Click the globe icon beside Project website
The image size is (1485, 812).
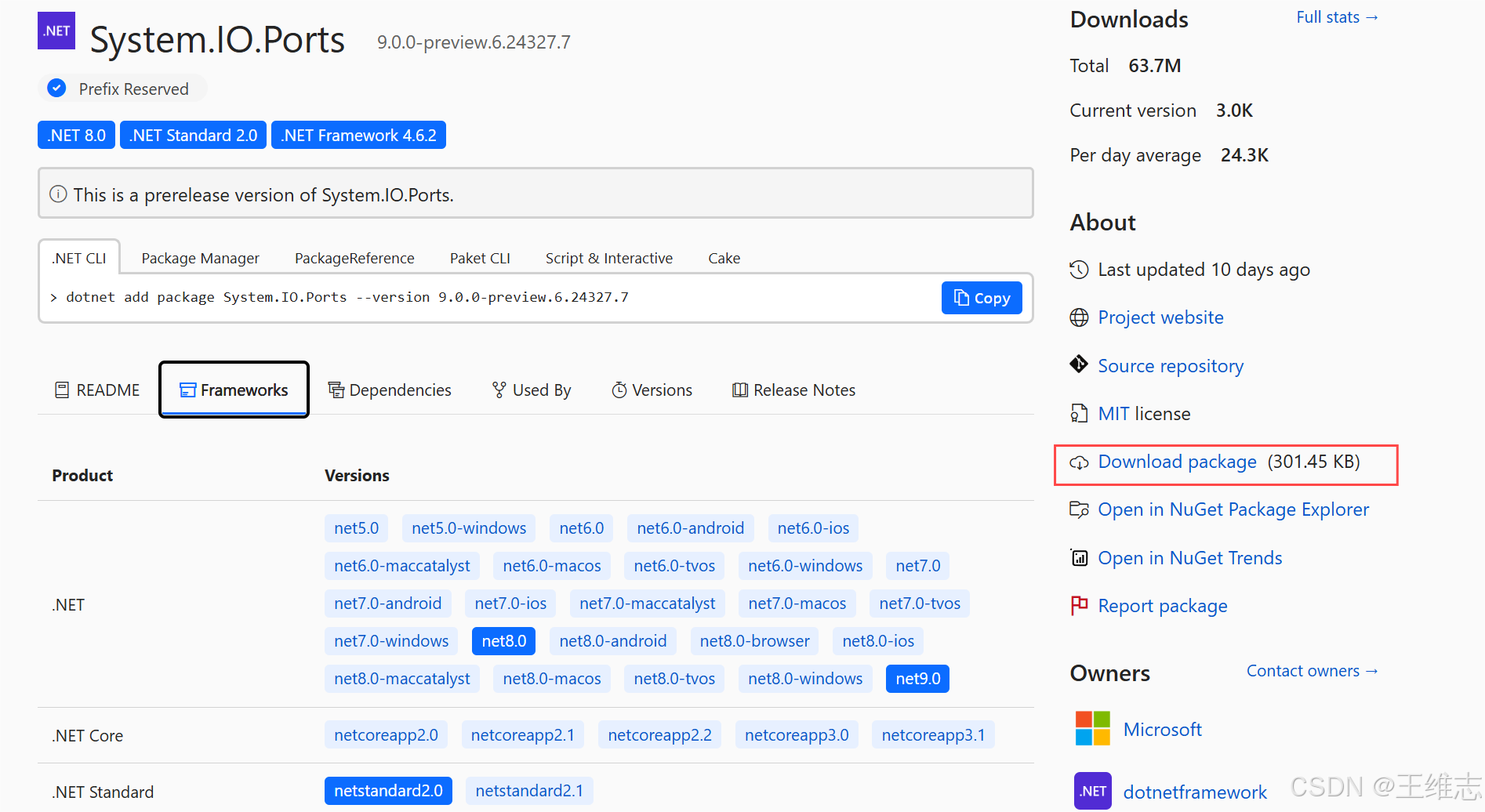pyautogui.click(x=1079, y=317)
